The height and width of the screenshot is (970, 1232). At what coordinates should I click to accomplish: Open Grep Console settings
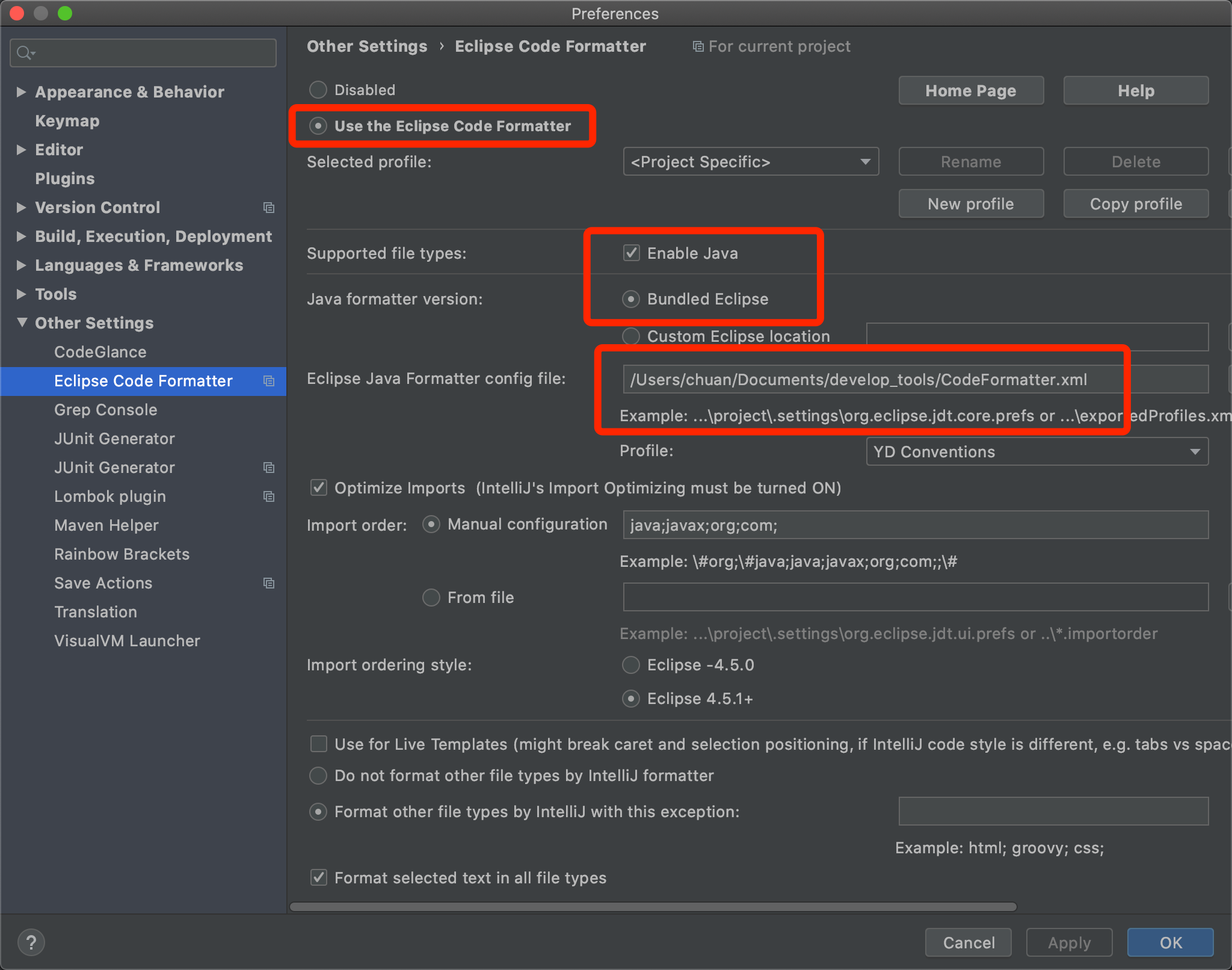(106, 410)
